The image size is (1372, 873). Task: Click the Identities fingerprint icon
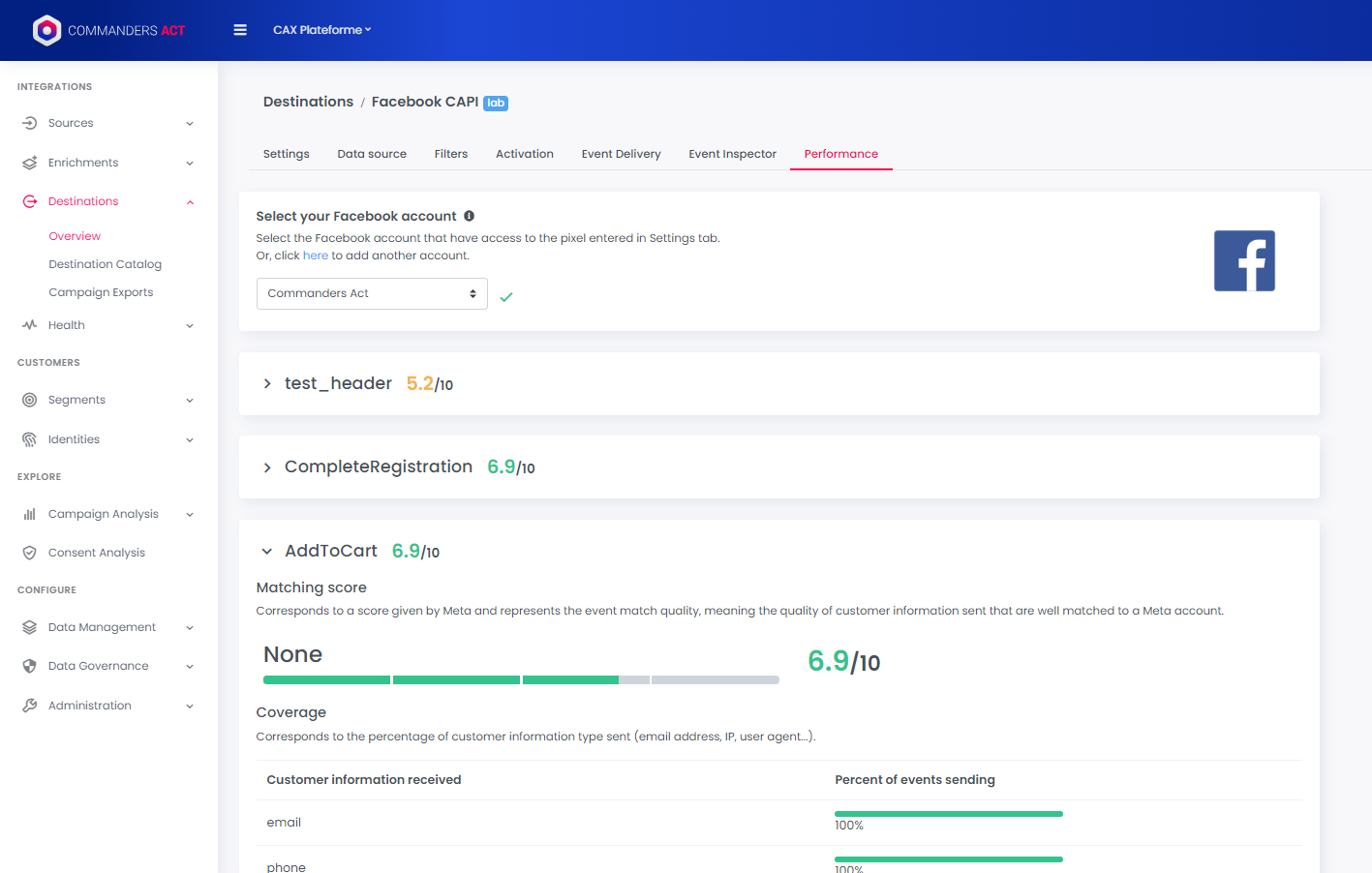click(29, 439)
